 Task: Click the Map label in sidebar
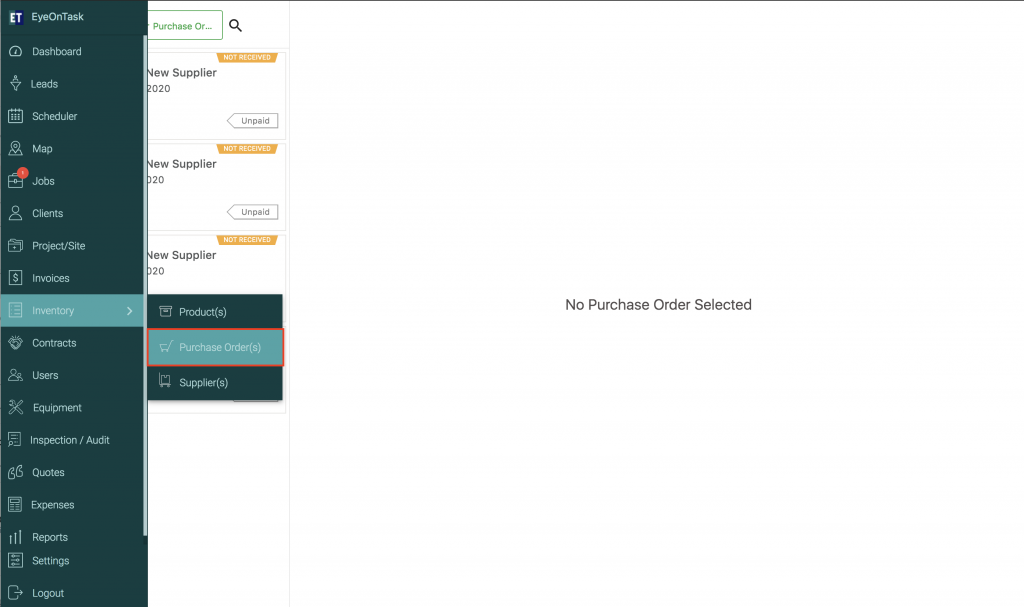pyautogui.click(x=42, y=148)
